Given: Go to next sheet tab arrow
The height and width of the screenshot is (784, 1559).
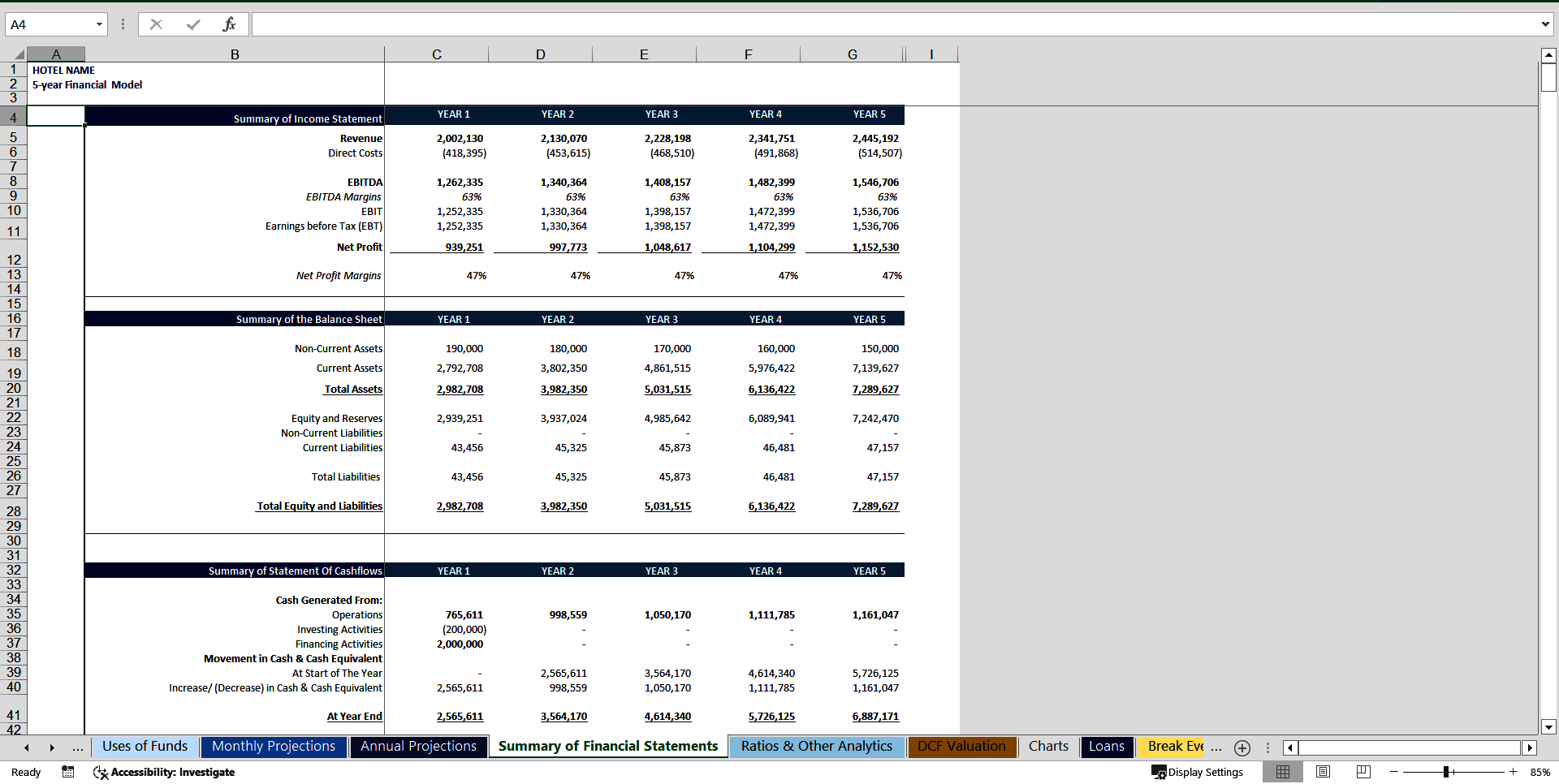Looking at the screenshot, I should [52, 747].
